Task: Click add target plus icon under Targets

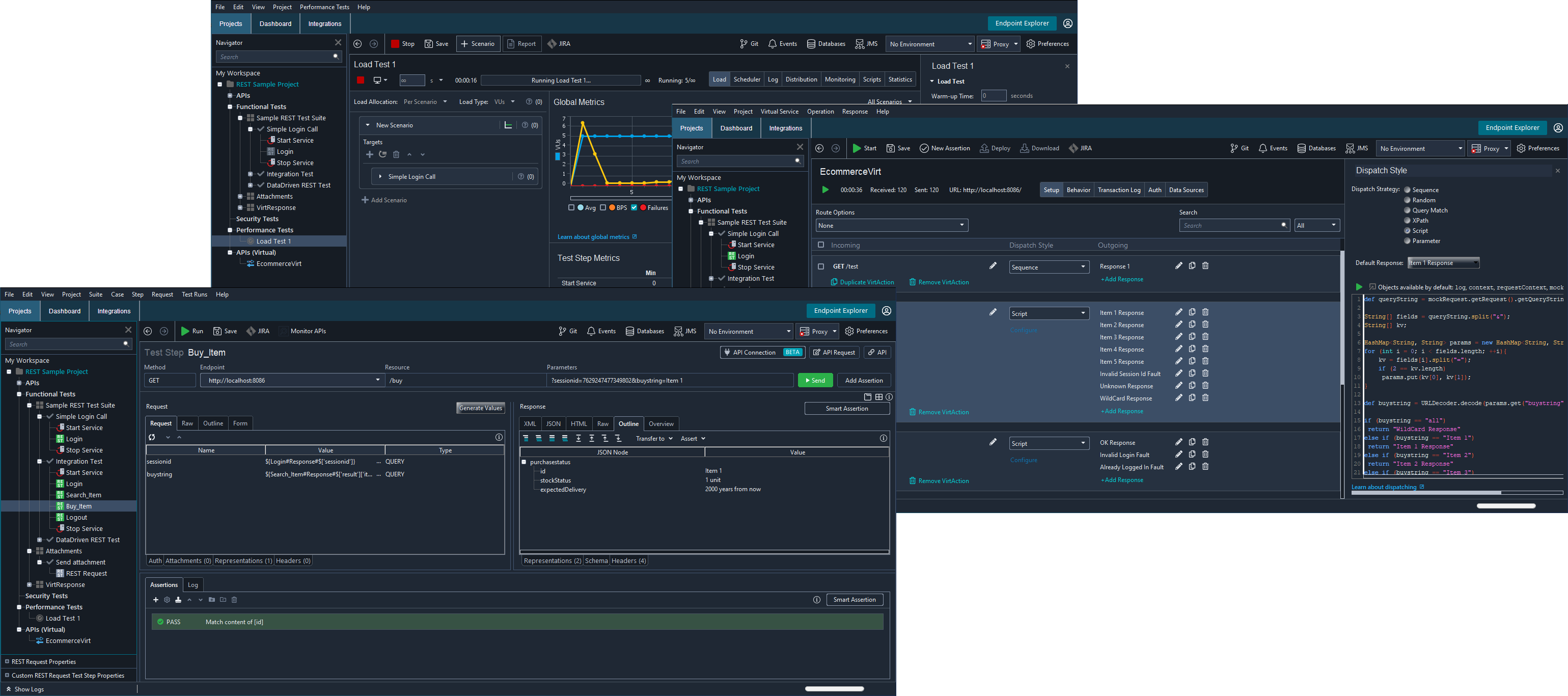Action: [x=370, y=155]
